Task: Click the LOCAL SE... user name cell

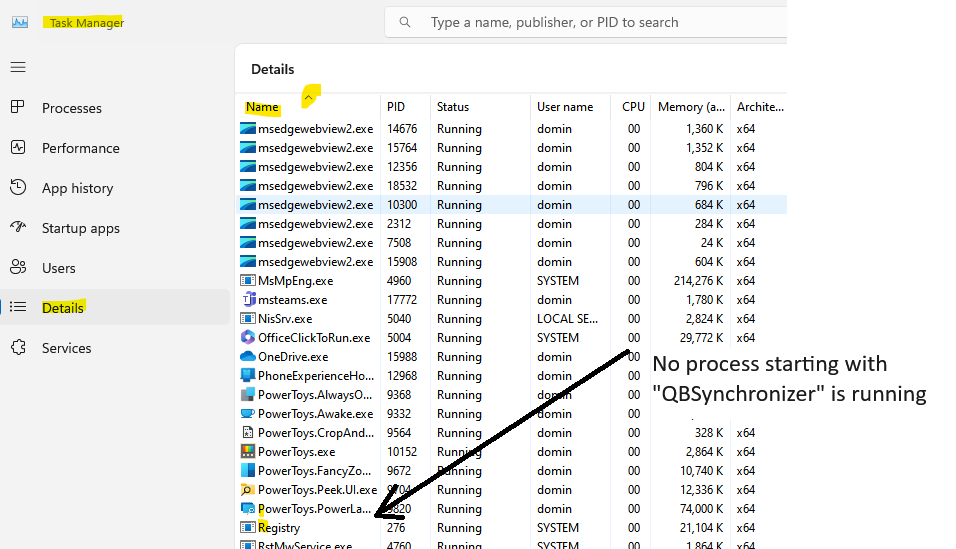Action: point(567,318)
